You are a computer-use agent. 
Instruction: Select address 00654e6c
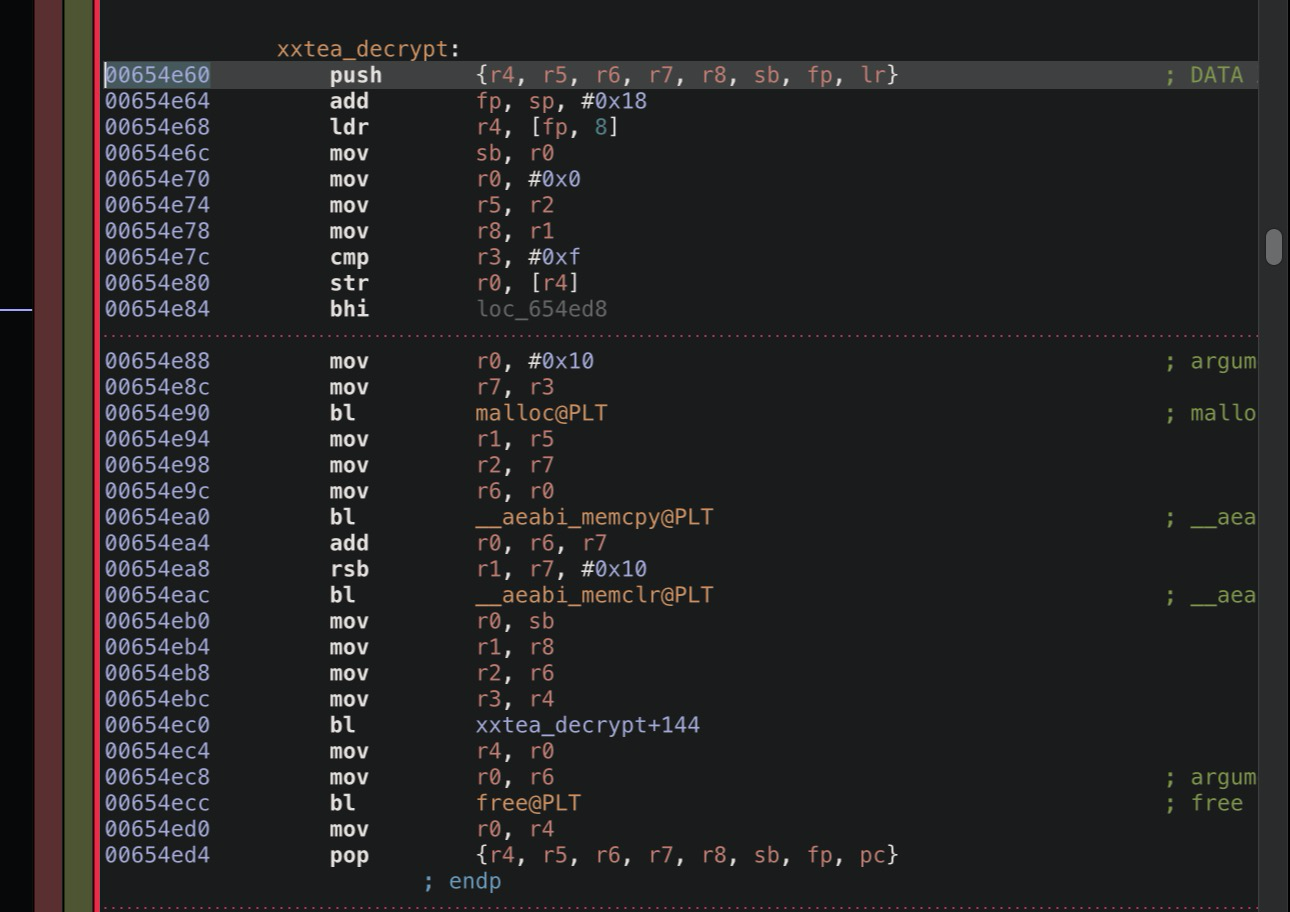click(158, 153)
